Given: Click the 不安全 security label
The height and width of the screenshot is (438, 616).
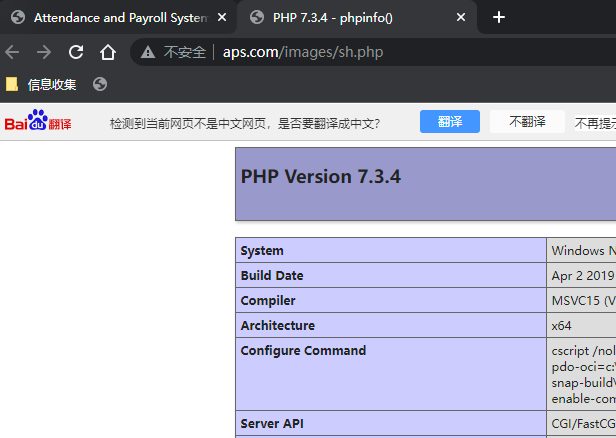Looking at the screenshot, I should point(185,52).
